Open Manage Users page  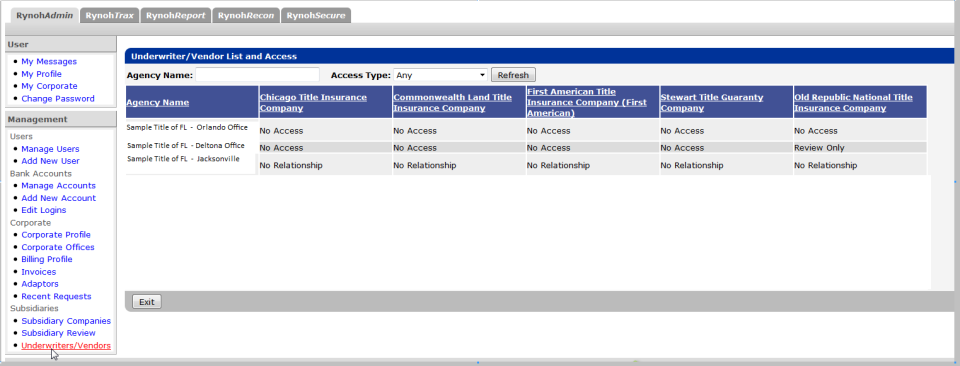click(x=50, y=149)
